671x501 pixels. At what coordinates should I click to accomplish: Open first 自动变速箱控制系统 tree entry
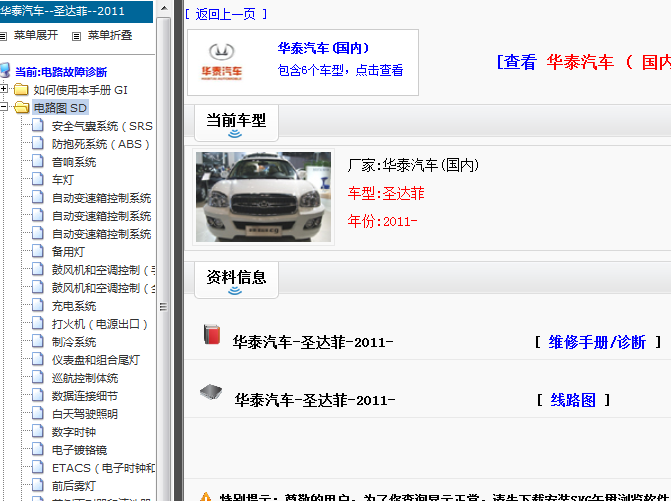pos(101,198)
